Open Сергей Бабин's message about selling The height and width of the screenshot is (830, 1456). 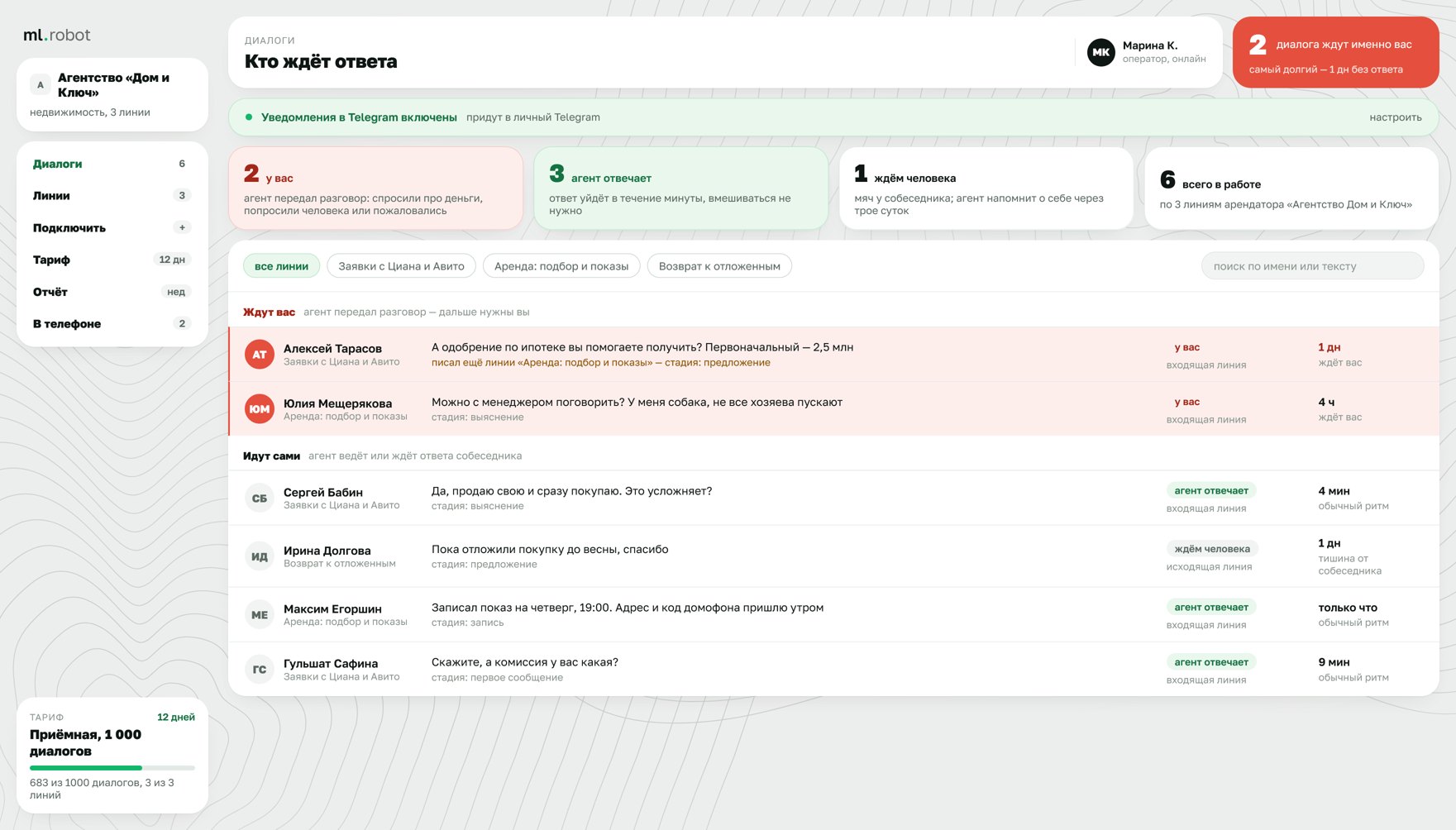571,491
